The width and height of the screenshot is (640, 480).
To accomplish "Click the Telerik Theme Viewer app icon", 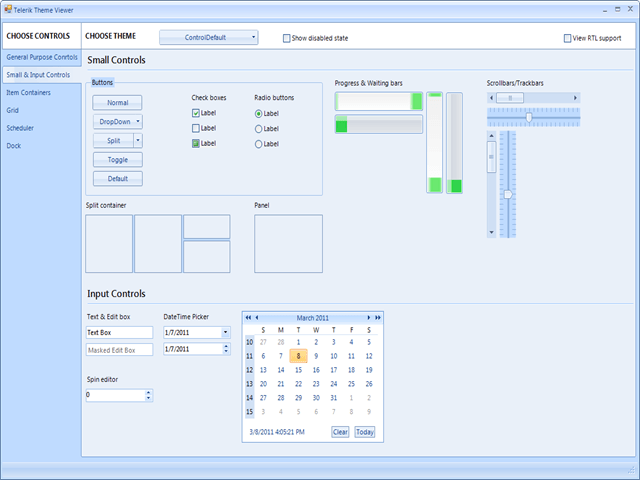I will (8, 9).
